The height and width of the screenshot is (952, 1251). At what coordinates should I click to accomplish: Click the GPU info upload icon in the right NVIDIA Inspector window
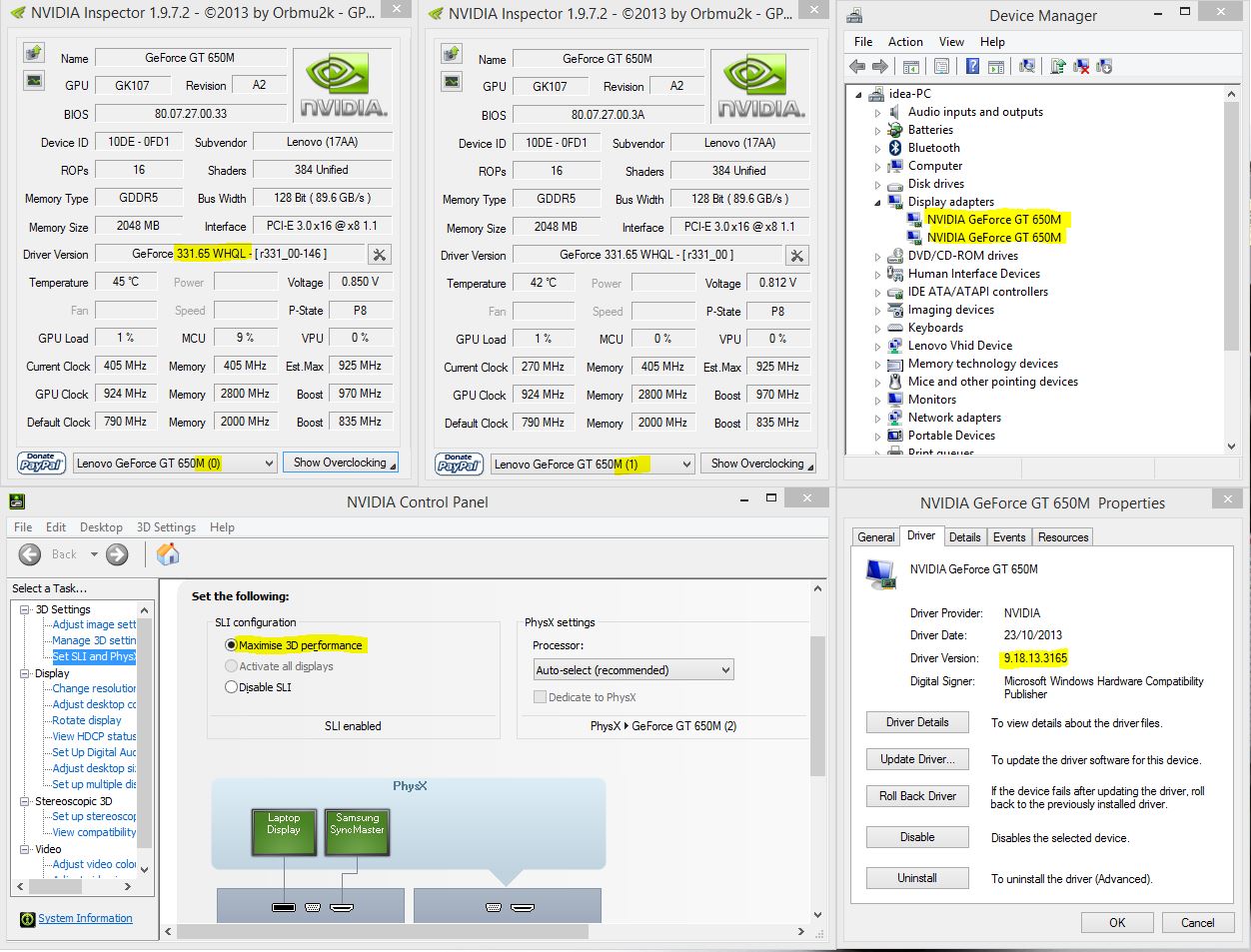tap(452, 52)
